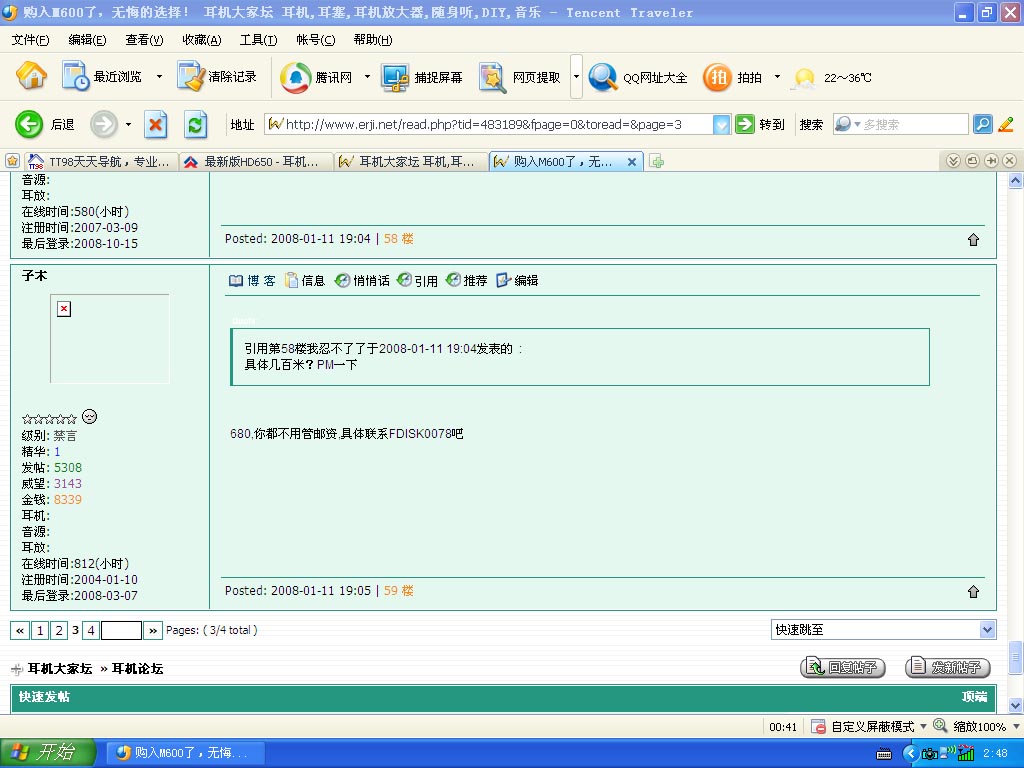Click first page « button
This screenshot has width=1024, height=768.
pyautogui.click(x=20, y=630)
